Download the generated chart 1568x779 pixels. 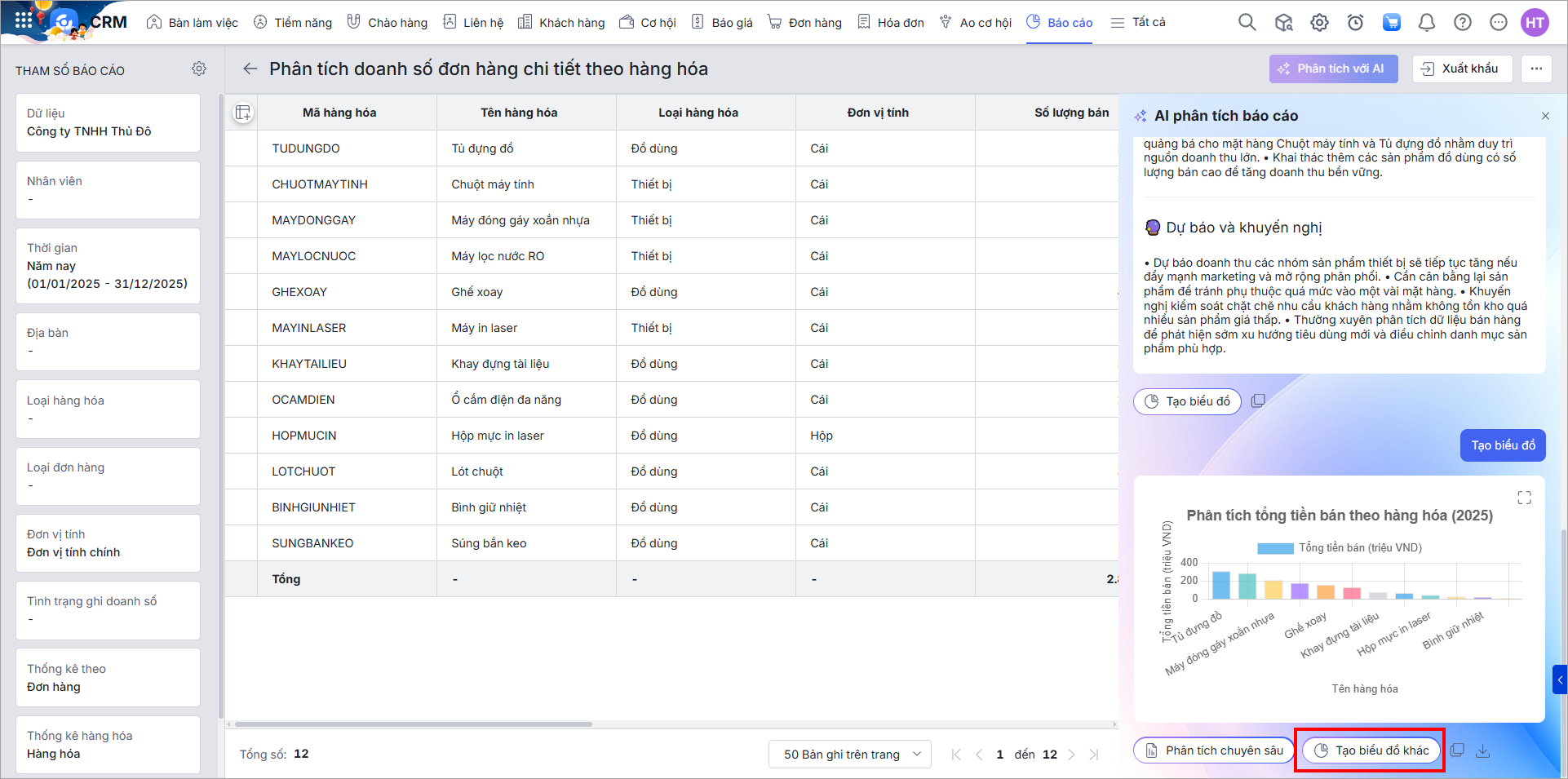click(x=1483, y=750)
